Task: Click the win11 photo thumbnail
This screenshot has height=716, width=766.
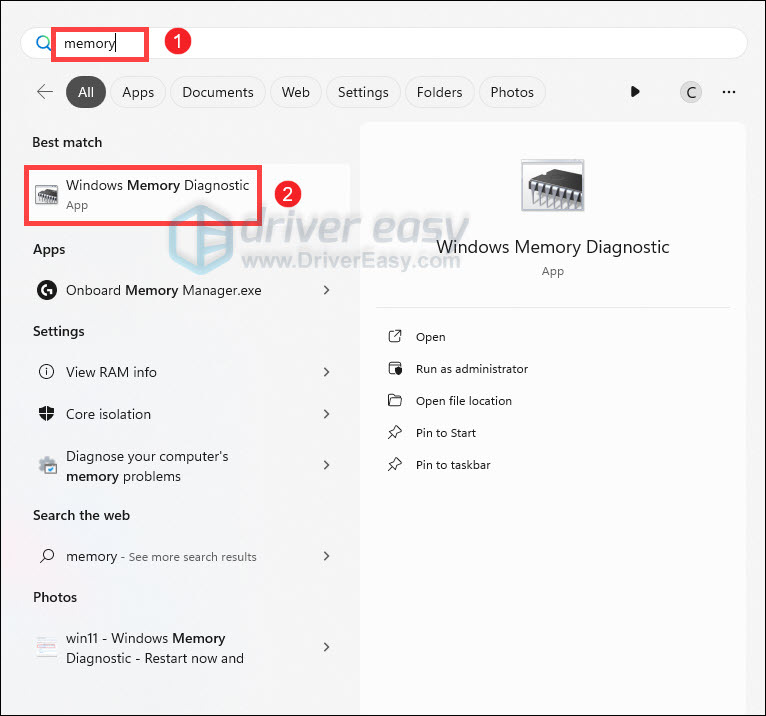Action: pyautogui.click(x=46, y=647)
